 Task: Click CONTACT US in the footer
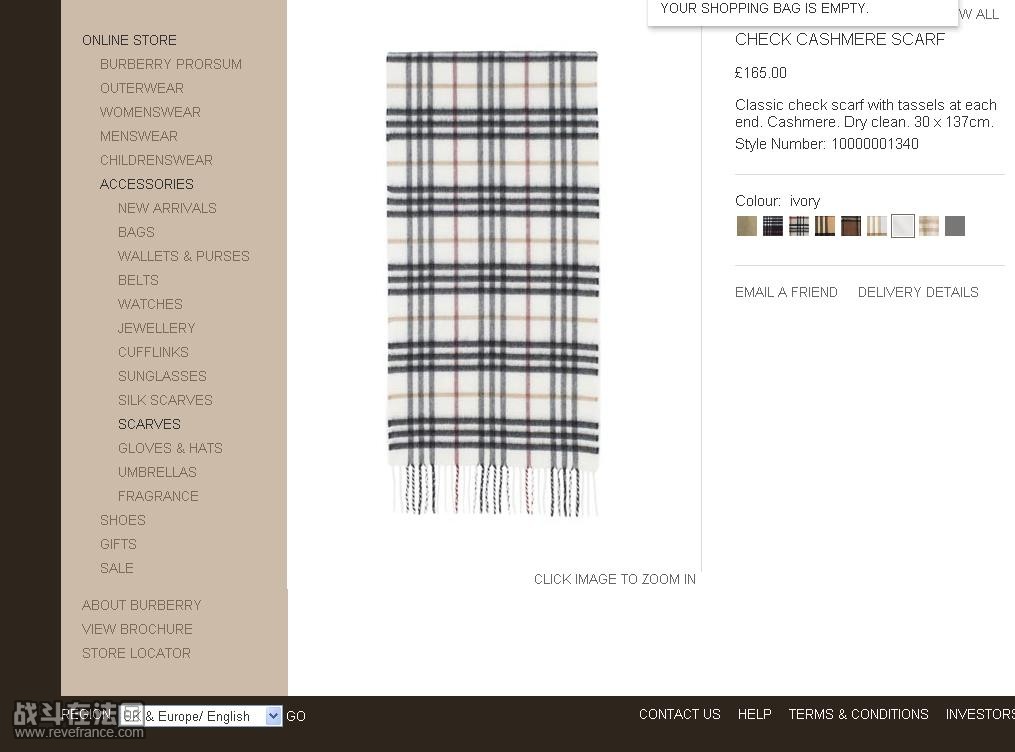(680, 714)
